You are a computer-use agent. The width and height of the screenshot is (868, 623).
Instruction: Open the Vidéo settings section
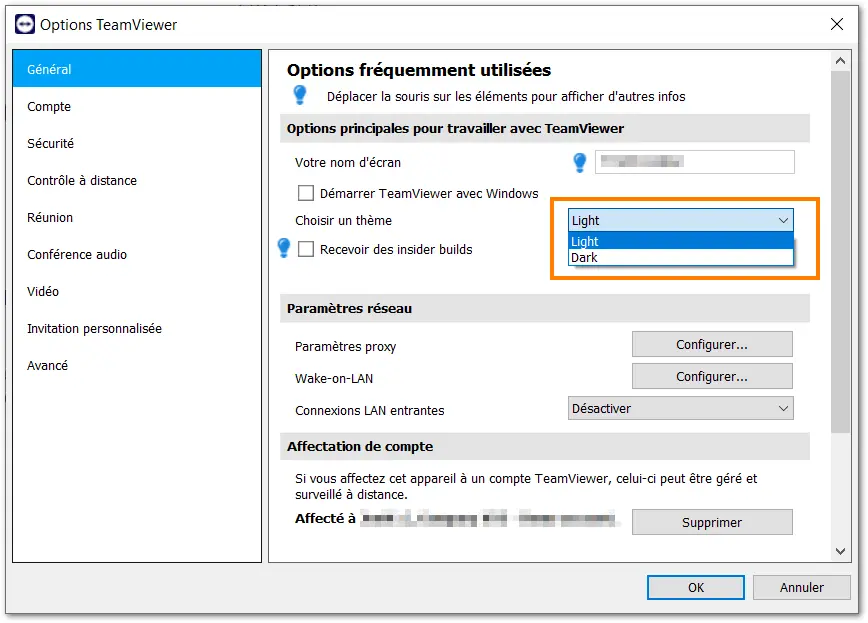tap(137, 291)
